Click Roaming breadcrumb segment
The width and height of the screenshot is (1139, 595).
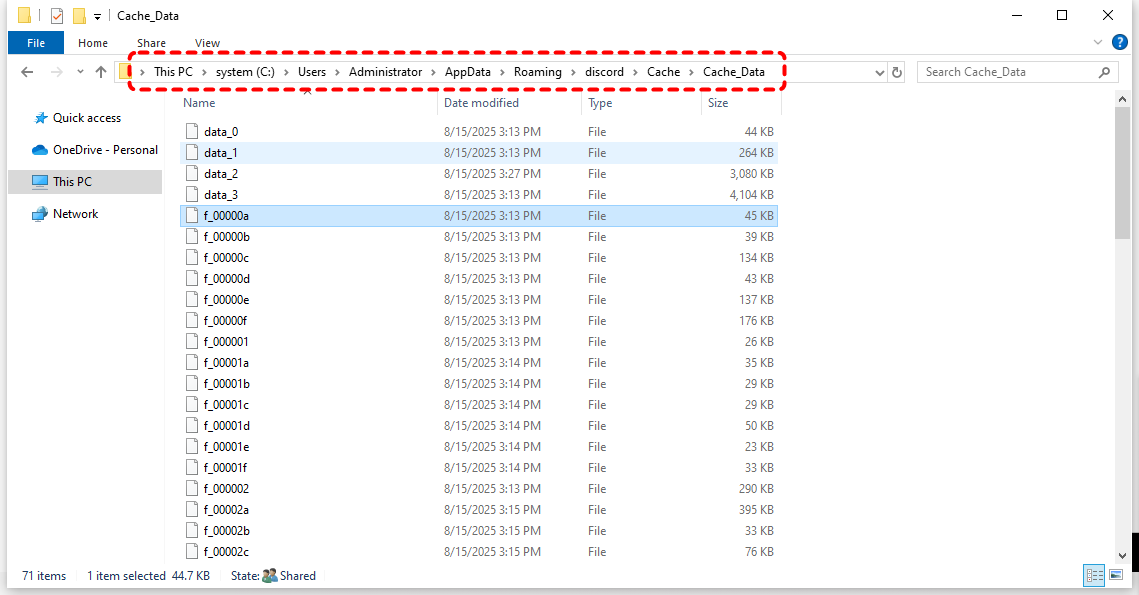[x=538, y=72]
